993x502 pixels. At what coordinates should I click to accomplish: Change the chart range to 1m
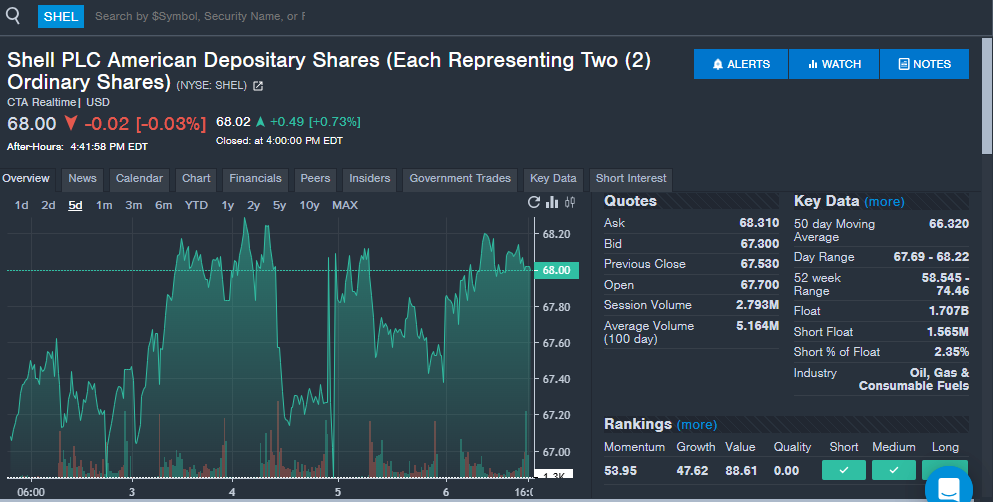[104, 205]
